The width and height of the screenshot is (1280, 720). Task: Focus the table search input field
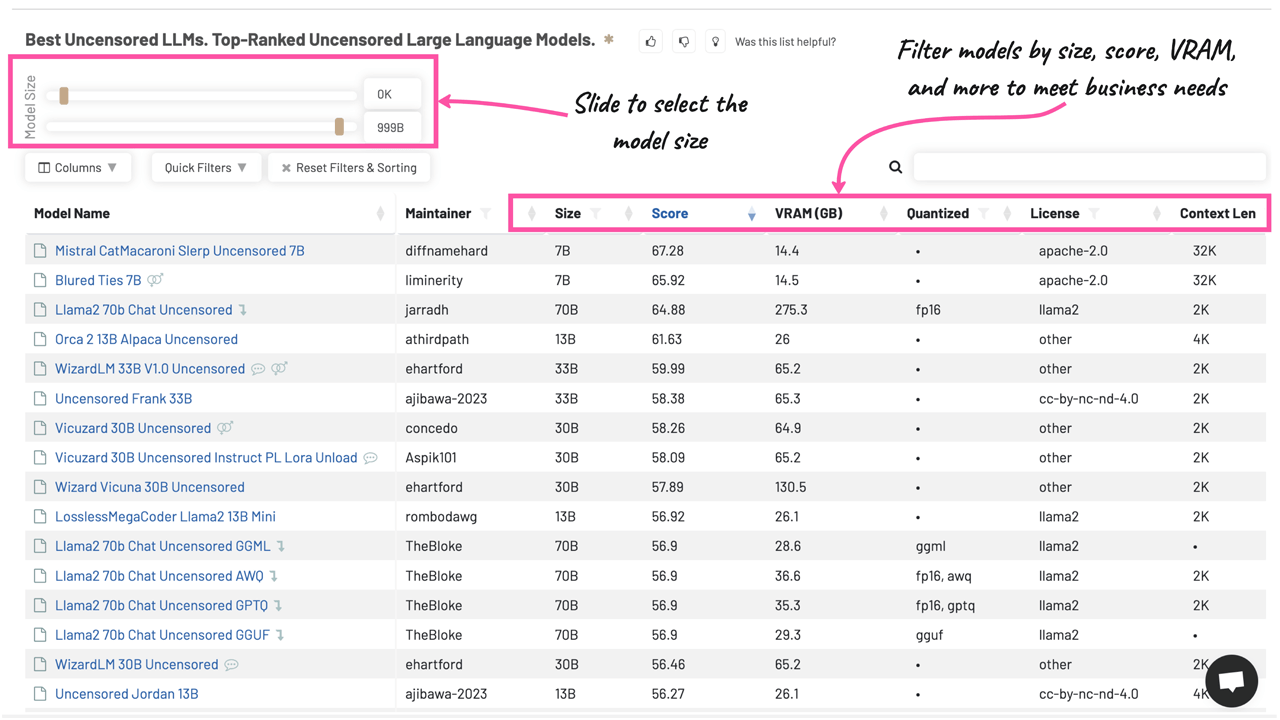coord(1089,167)
